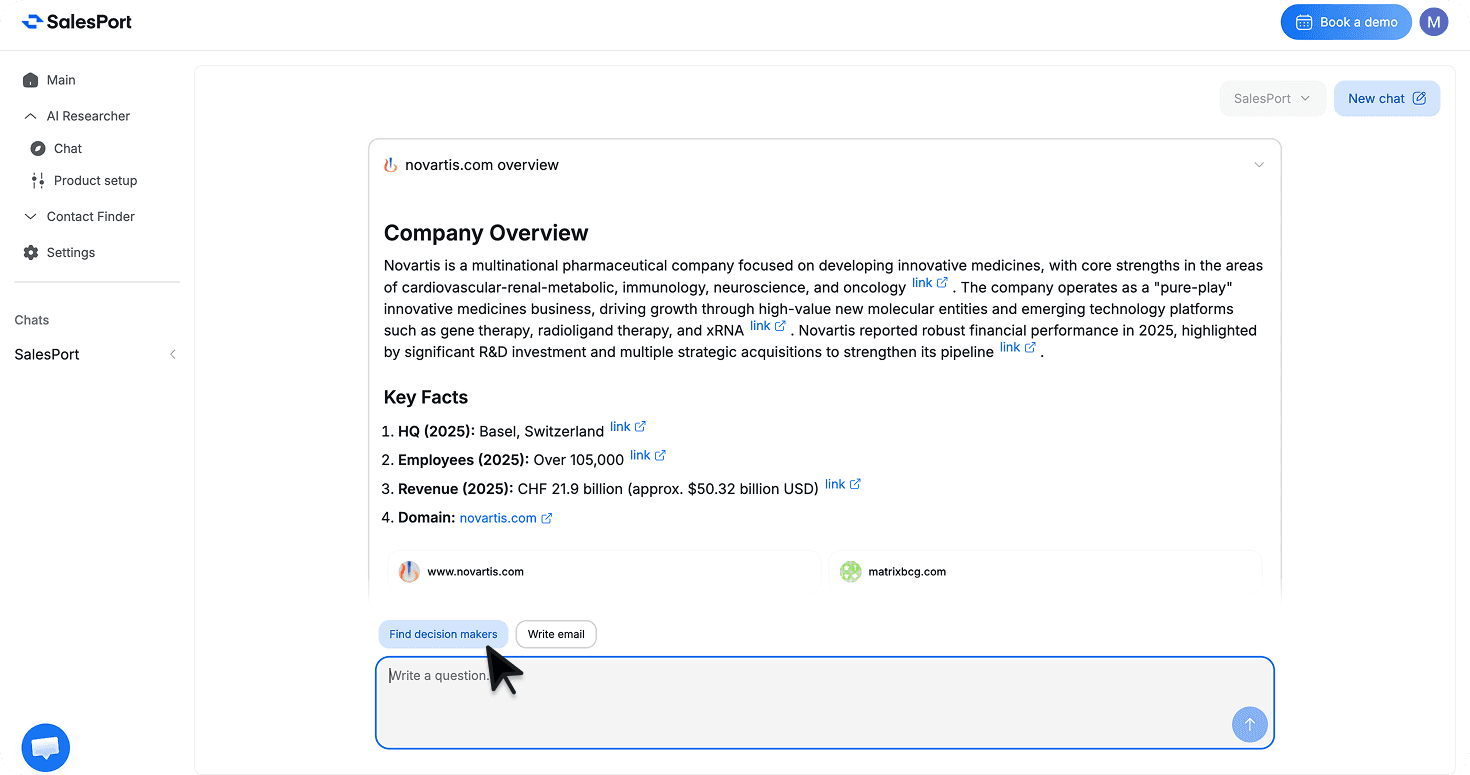The image size is (1470, 775).
Task: Click Write email suggestion
Action: tap(556, 634)
